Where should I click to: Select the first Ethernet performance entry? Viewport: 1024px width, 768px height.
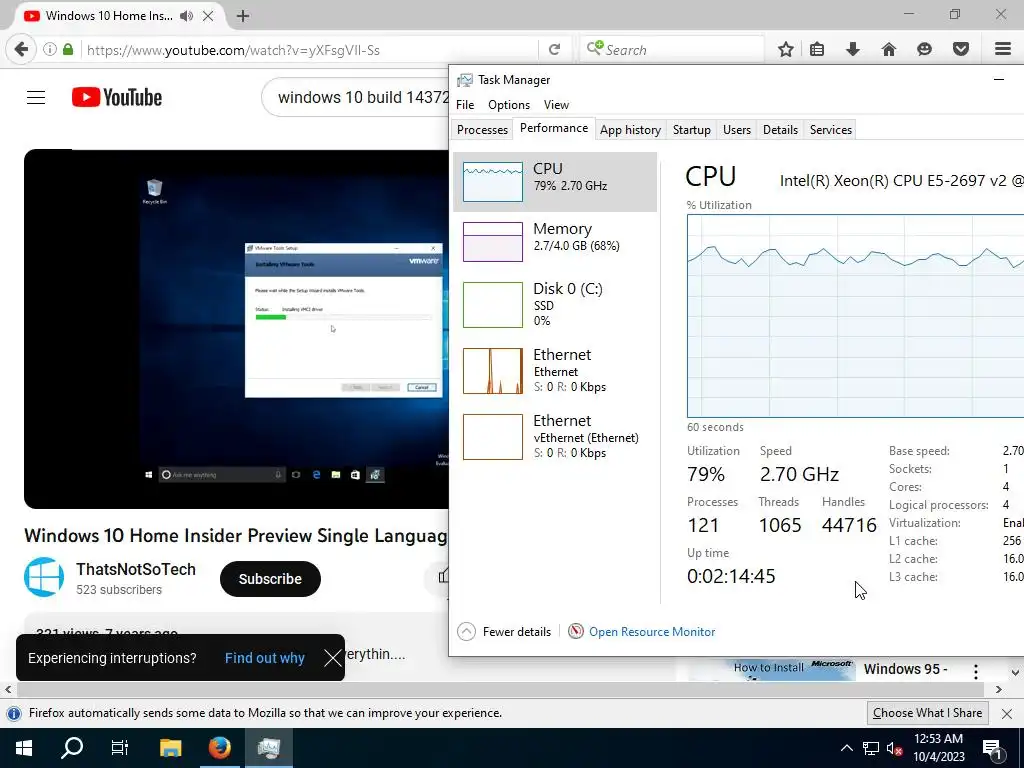(x=554, y=370)
